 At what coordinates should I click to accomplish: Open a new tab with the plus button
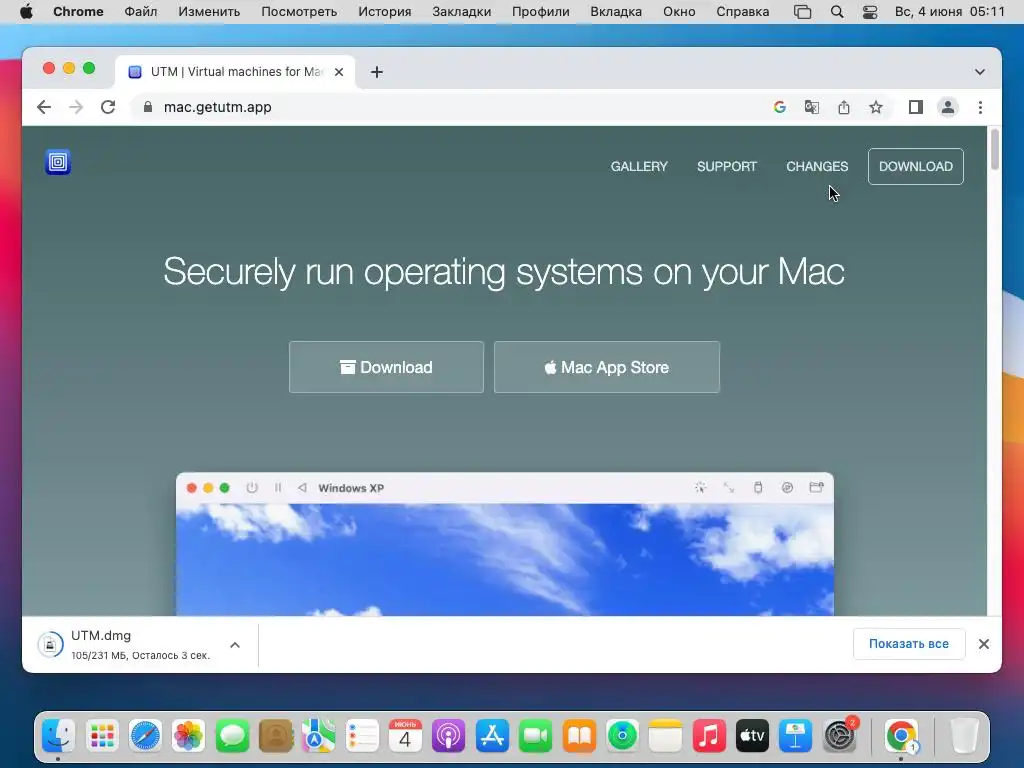pyautogui.click(x=377, y=72)
